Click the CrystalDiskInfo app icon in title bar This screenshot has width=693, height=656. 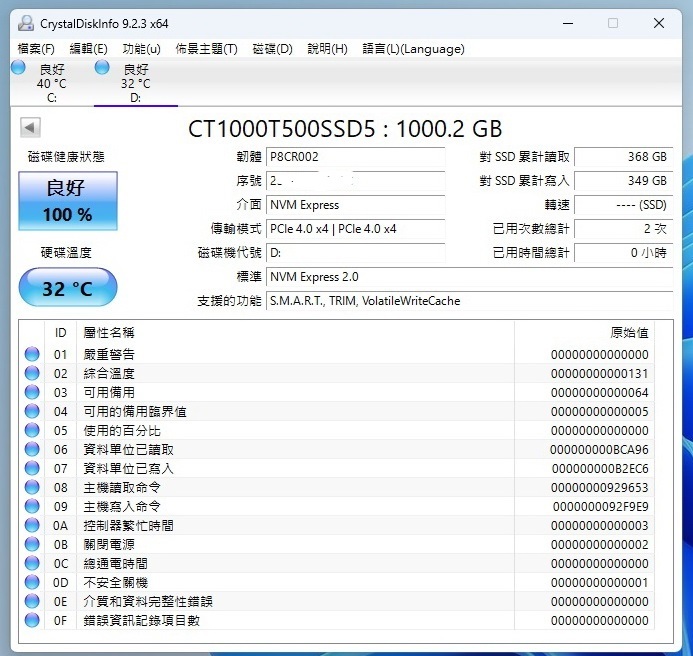point(24,23)
